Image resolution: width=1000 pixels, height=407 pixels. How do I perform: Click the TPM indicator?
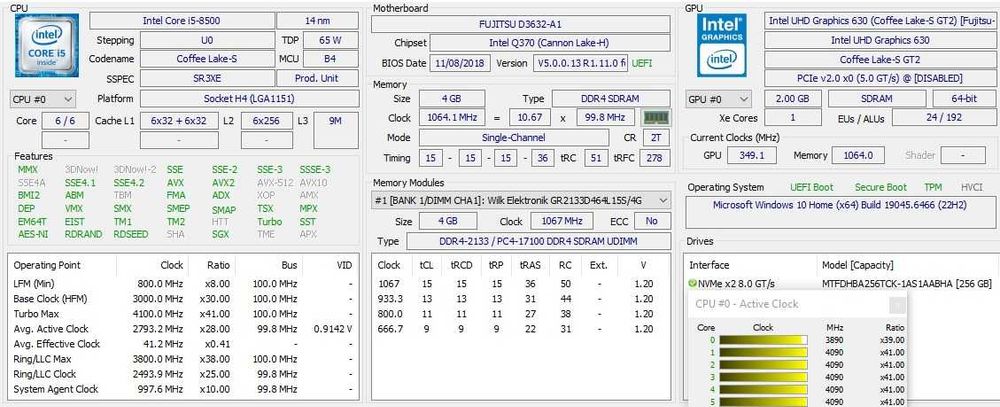[933, 188]
